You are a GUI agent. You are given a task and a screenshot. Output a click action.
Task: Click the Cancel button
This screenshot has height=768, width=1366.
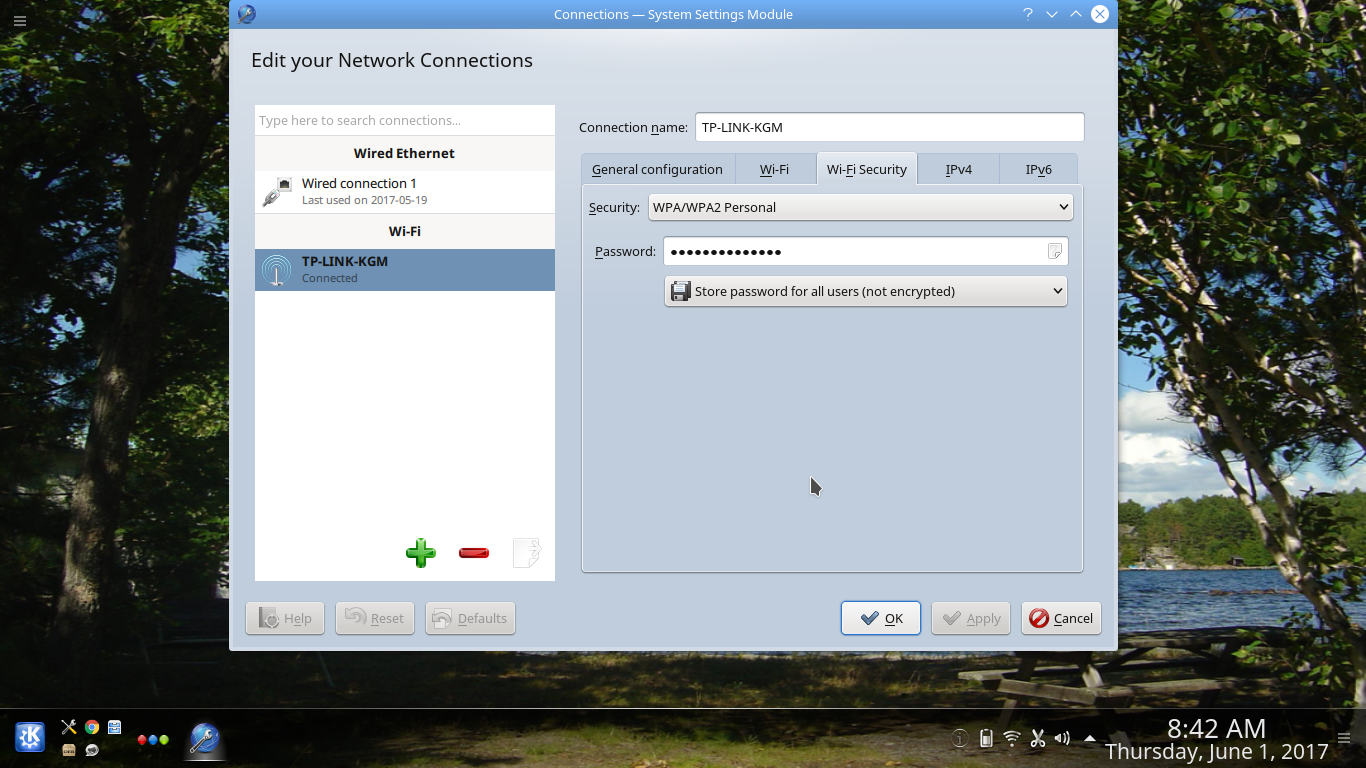click(x=1061, y=618)
